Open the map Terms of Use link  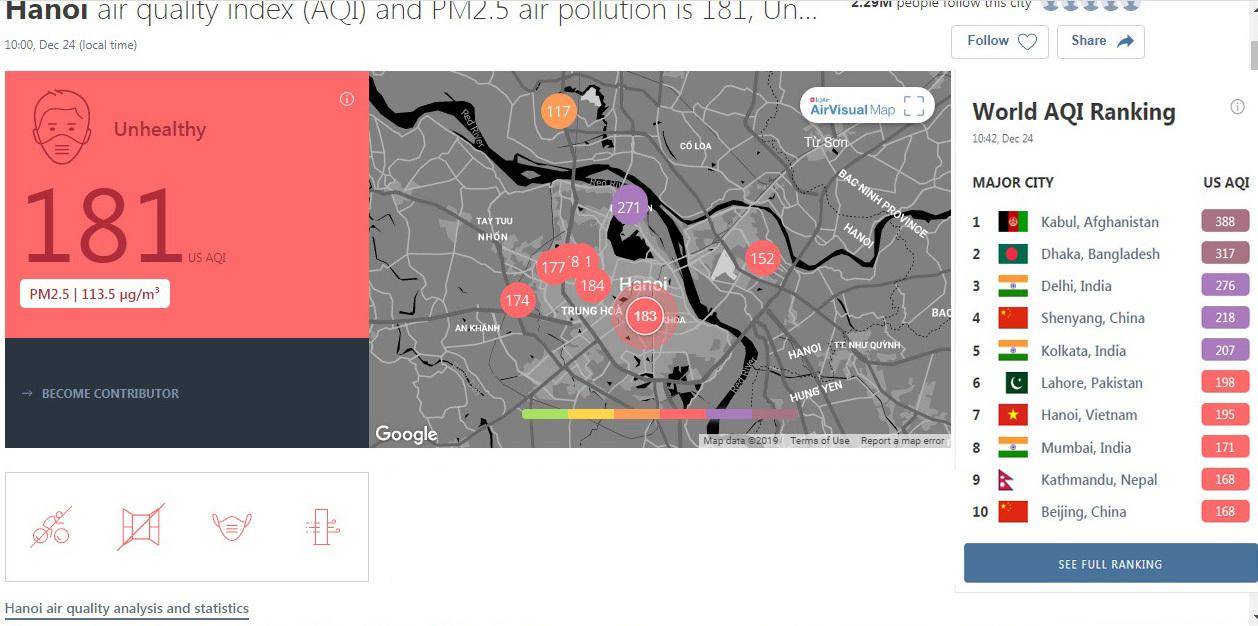point(819,441)
